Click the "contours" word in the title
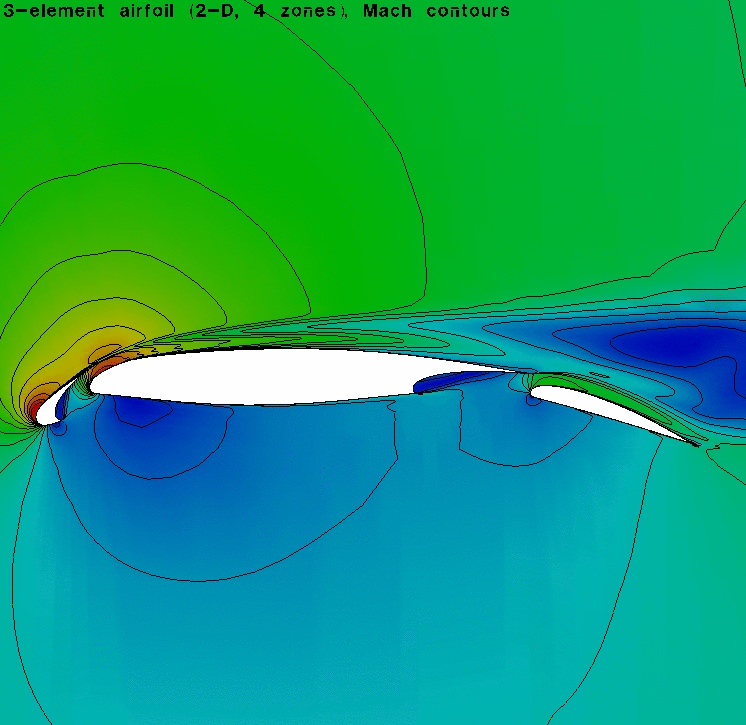 pyautogui.click(x=465, y=11)
